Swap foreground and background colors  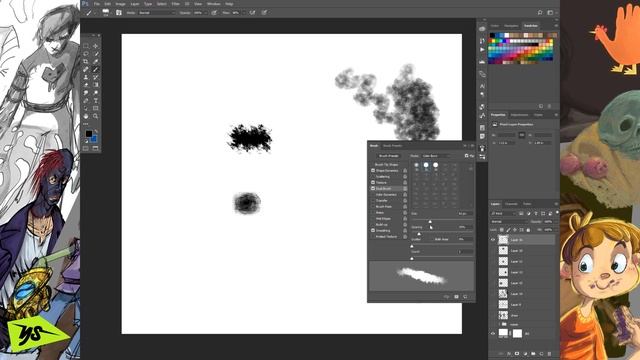[96, 131]
